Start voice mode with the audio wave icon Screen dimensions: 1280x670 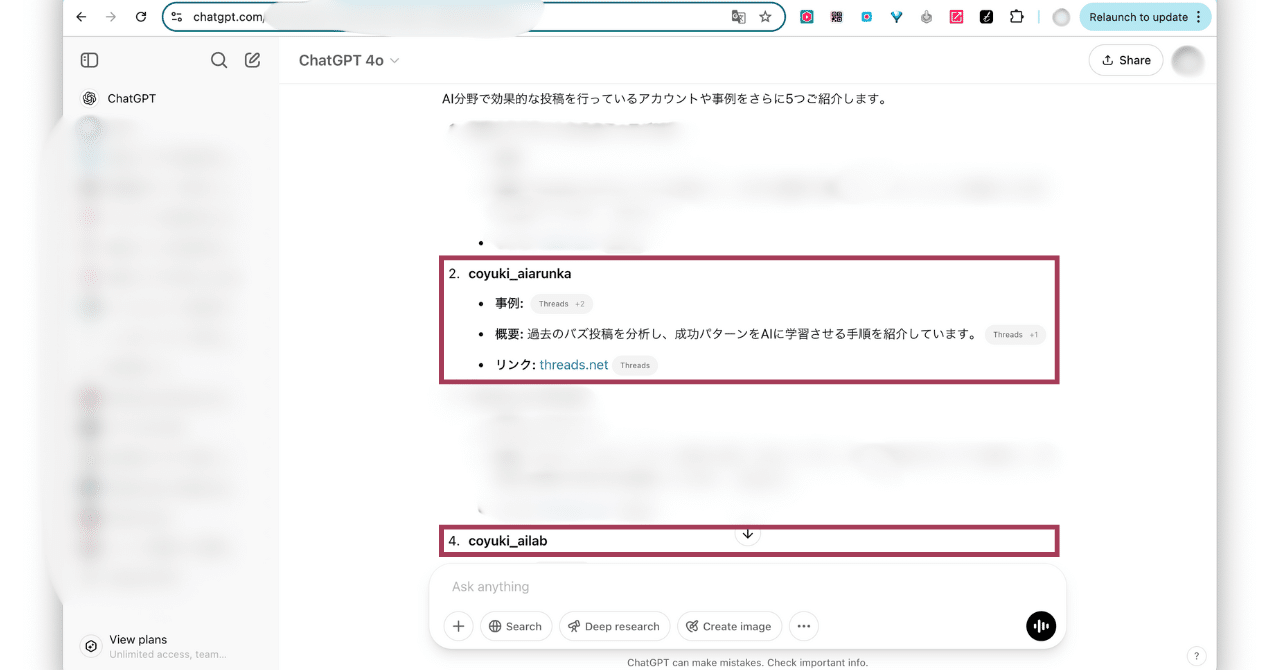tap(1040, 626)
